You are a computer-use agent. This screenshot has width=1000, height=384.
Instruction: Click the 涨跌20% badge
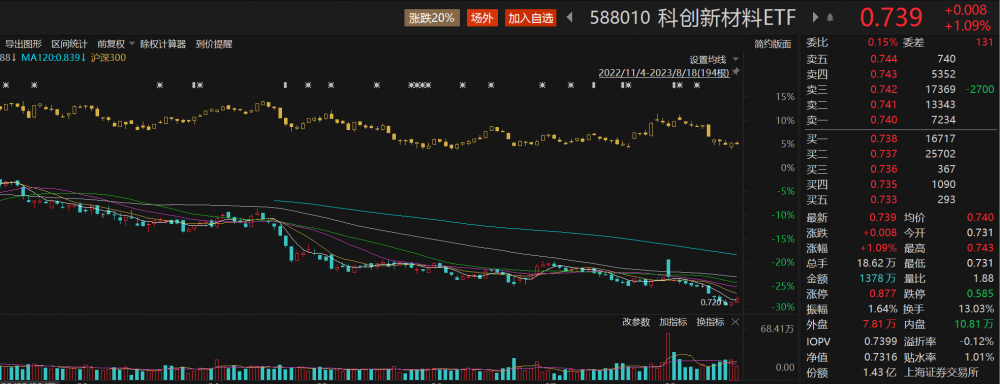point(432,18)
